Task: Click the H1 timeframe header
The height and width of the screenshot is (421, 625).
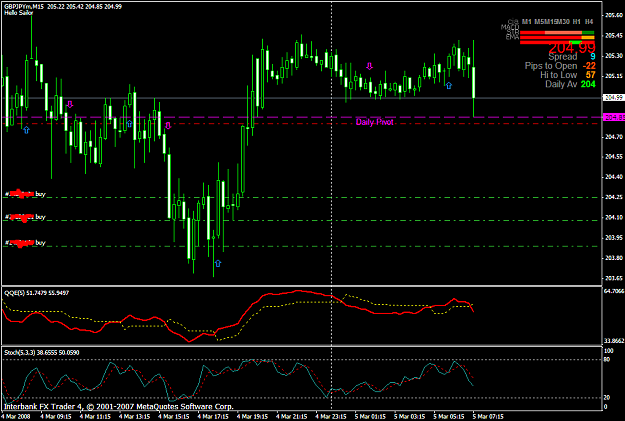Action: [x=576, y=22]
